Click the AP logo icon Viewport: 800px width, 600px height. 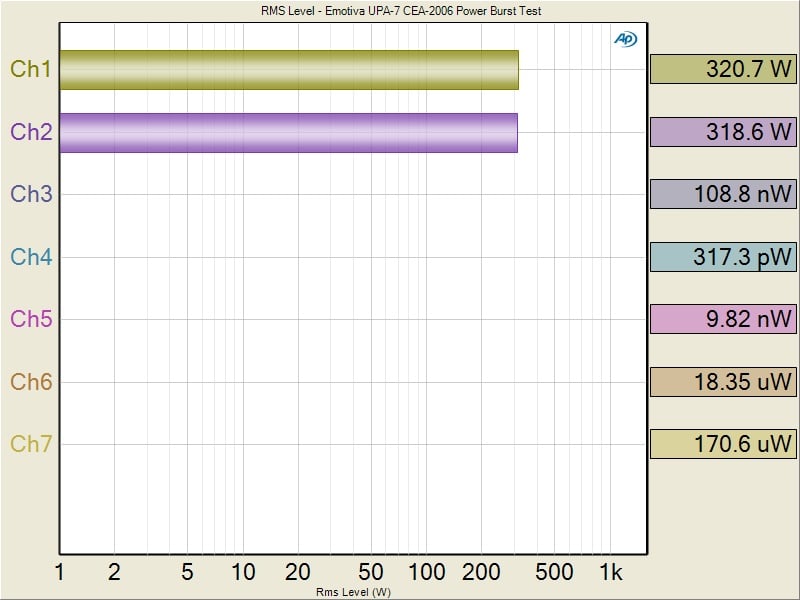[x=625, y=39]
